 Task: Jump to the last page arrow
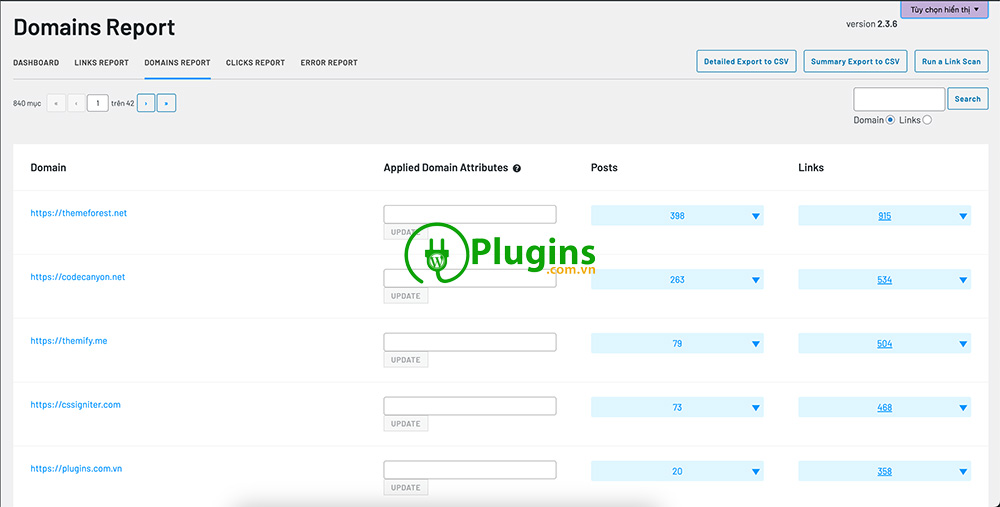click(x=167, y=103)
